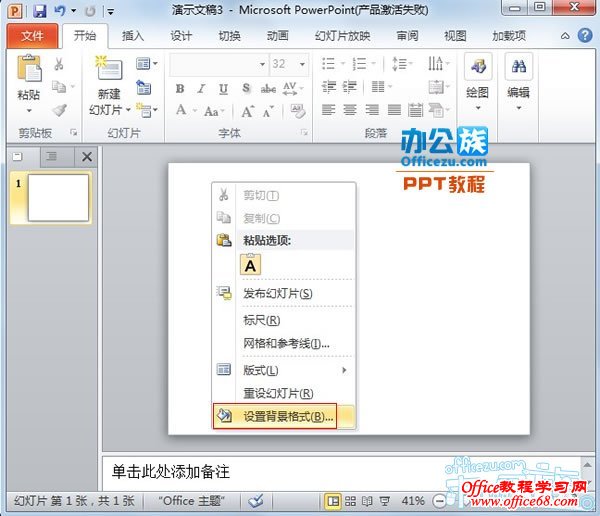Open the Insert (插入) ribbon tab

[x=132, y=36]
